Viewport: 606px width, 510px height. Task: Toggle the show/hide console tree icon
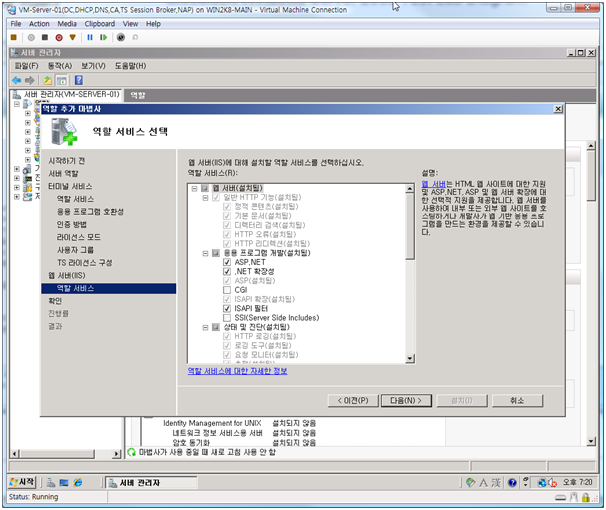(61, 80)
